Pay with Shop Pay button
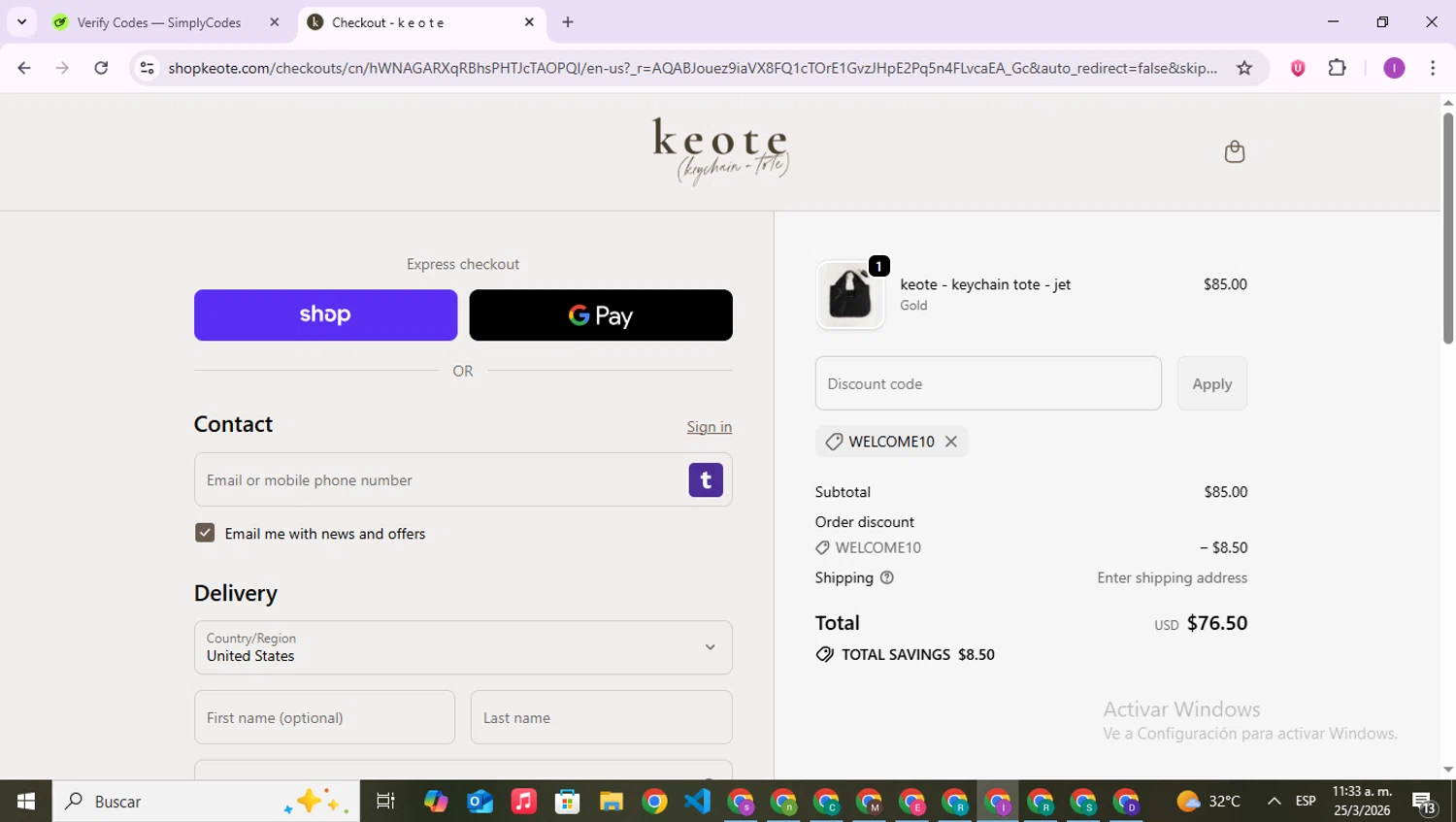 click(x=325, y=314)
